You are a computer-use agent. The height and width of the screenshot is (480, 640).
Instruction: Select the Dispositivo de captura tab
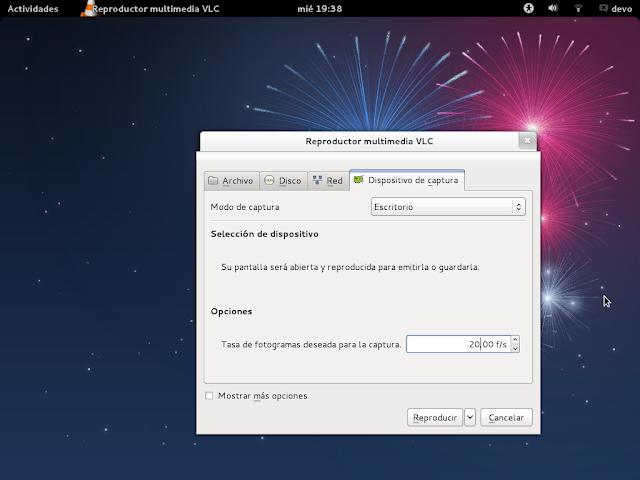pyautogui.click(x=407, y=180)
